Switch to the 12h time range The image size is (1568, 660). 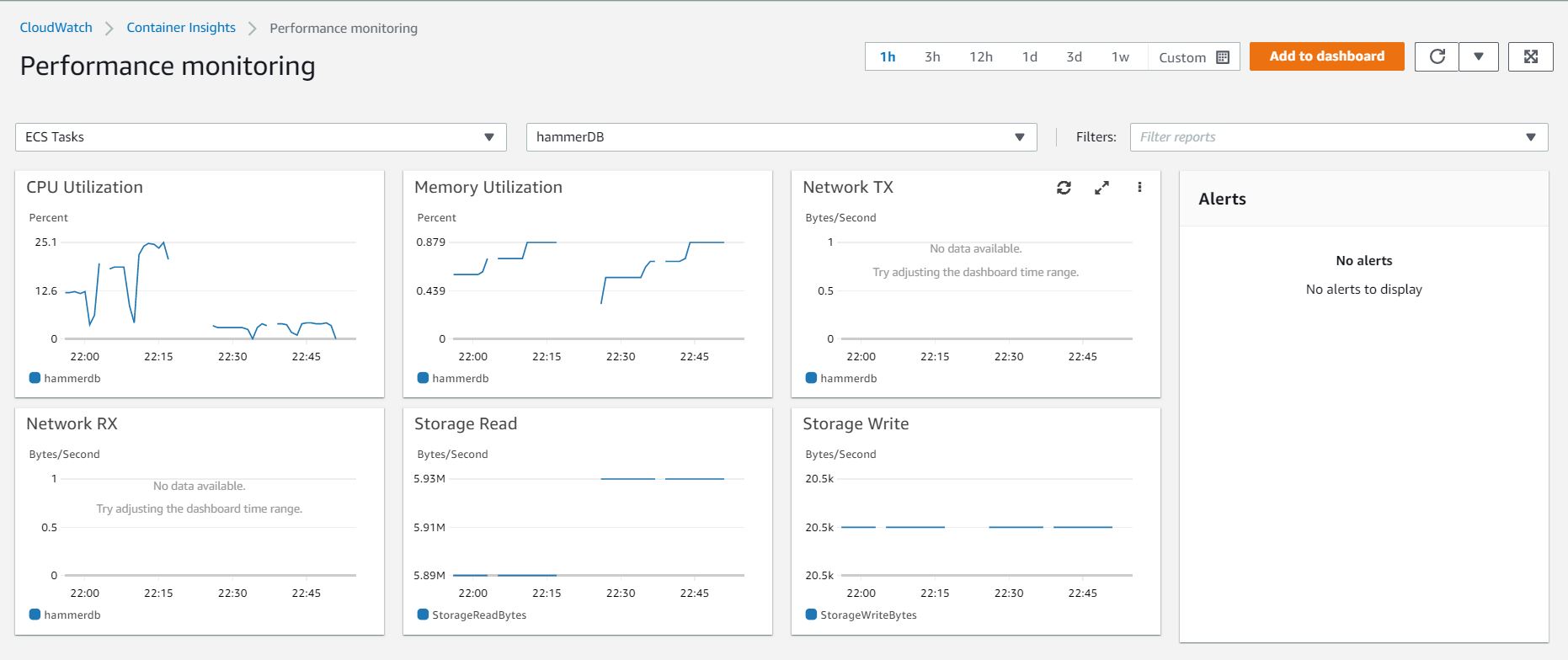pyautogui.click(x=980, y=57)
